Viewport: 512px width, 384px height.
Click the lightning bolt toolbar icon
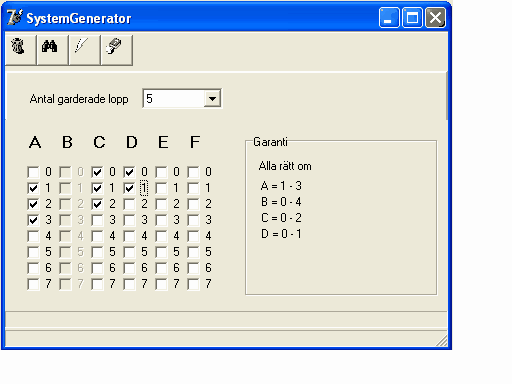81,46
